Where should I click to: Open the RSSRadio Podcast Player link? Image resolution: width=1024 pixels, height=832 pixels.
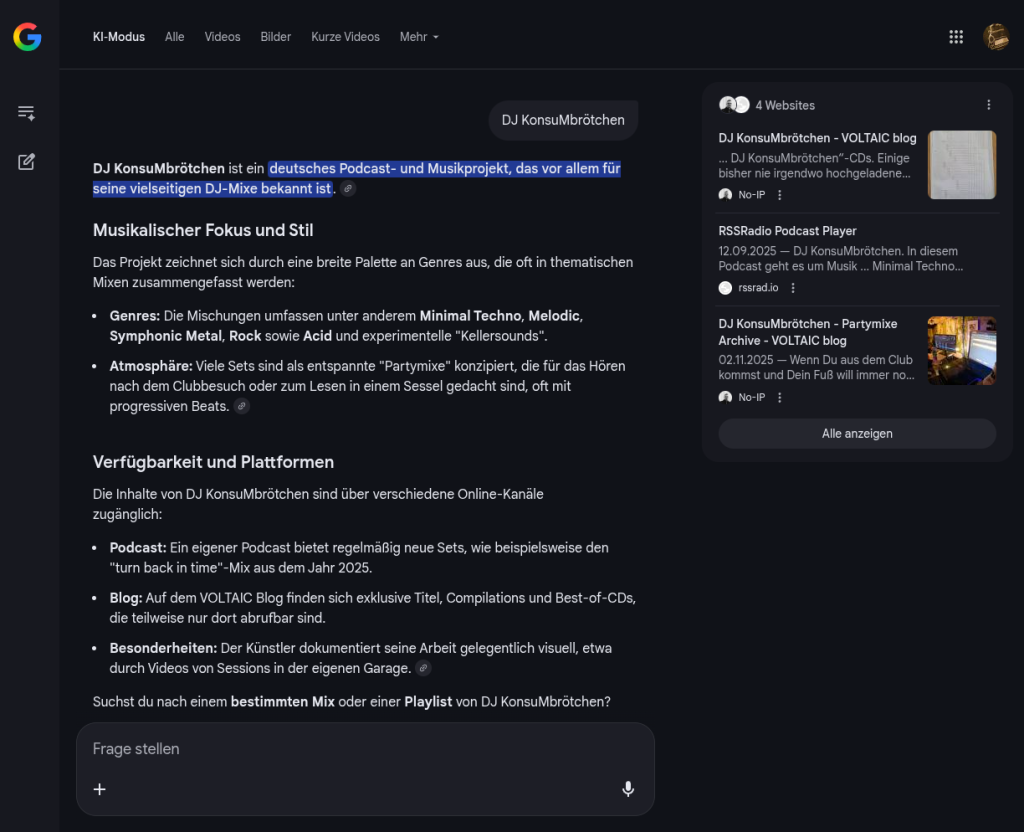(x=787, y=231)
